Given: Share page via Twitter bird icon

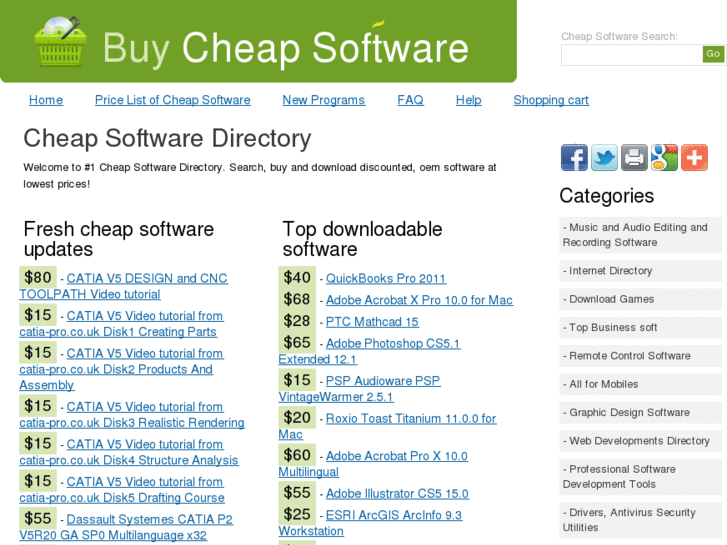Looking at the screenshot, I should pyautogui.click(x=604, y=158).
